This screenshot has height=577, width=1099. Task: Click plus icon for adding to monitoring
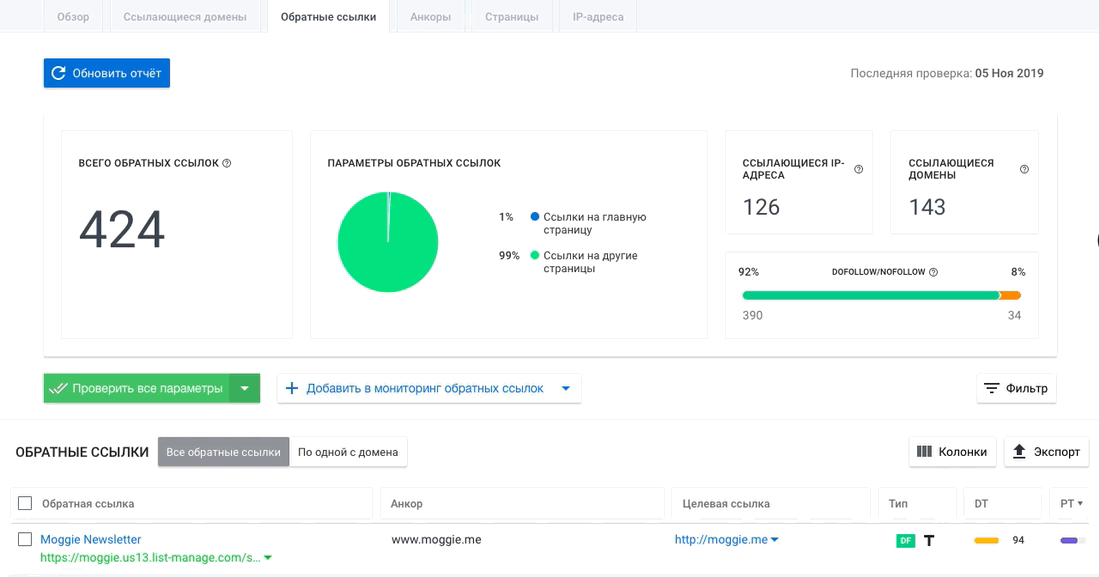292,388
